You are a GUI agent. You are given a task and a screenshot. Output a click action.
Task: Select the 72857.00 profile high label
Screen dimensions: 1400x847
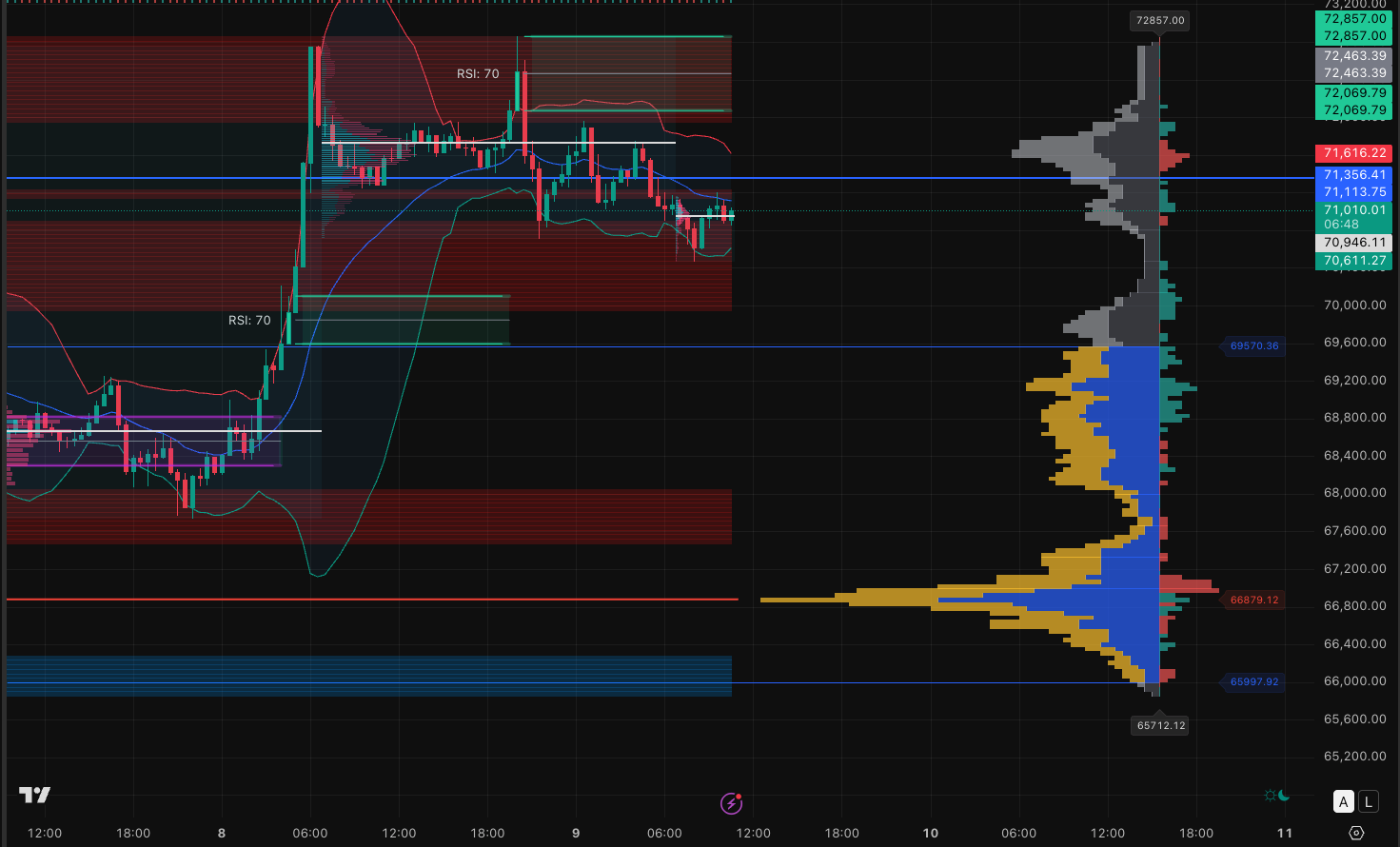[x=1160, y=20]
